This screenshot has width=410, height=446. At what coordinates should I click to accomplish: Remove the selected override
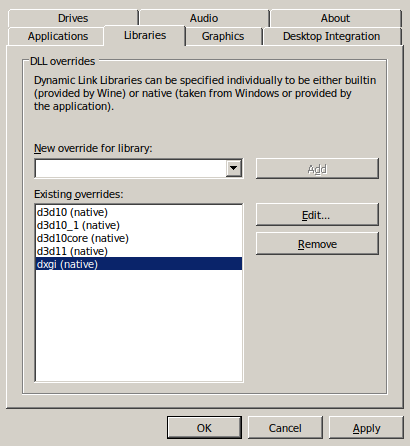[317, 244]
